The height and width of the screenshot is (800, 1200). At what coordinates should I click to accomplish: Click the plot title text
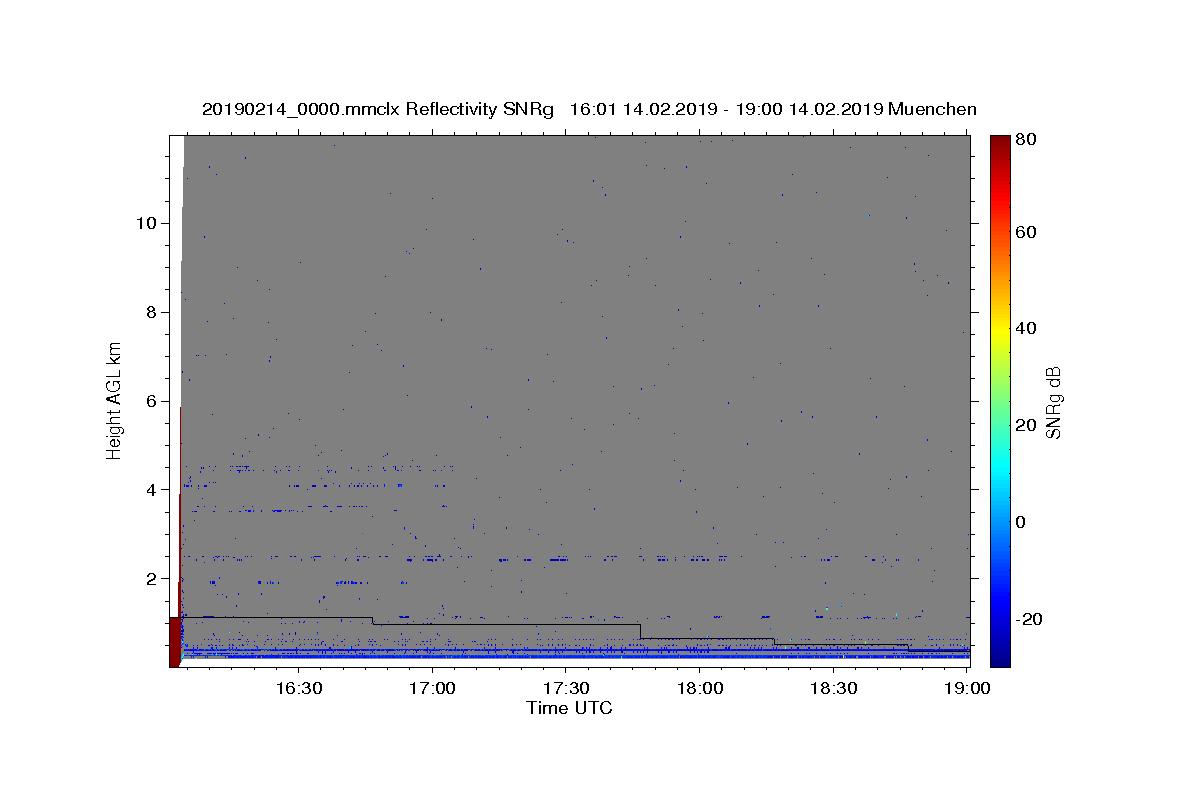click(x=589, y=109)
